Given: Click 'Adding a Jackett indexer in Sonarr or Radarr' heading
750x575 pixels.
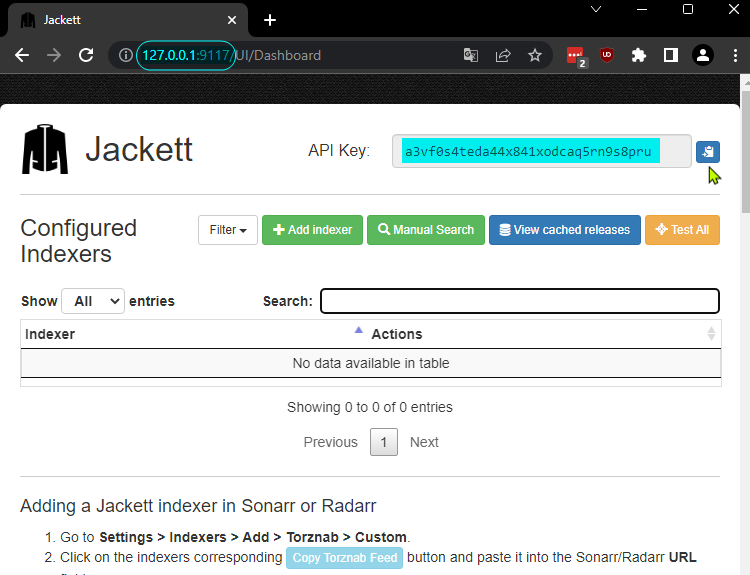Looking at the screenshot, I should [x=198, y=506].
